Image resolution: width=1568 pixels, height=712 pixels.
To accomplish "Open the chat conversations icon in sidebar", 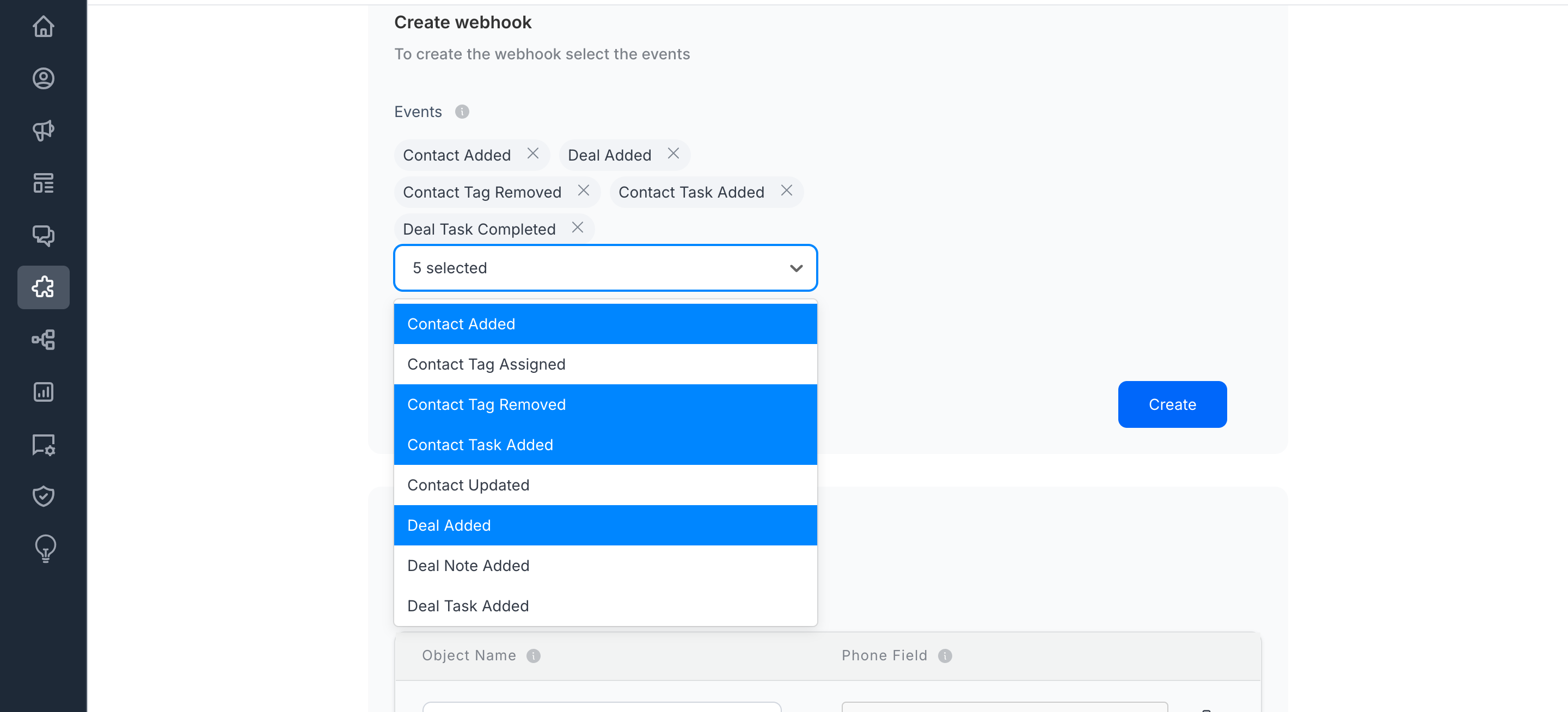I will point(43,236).
